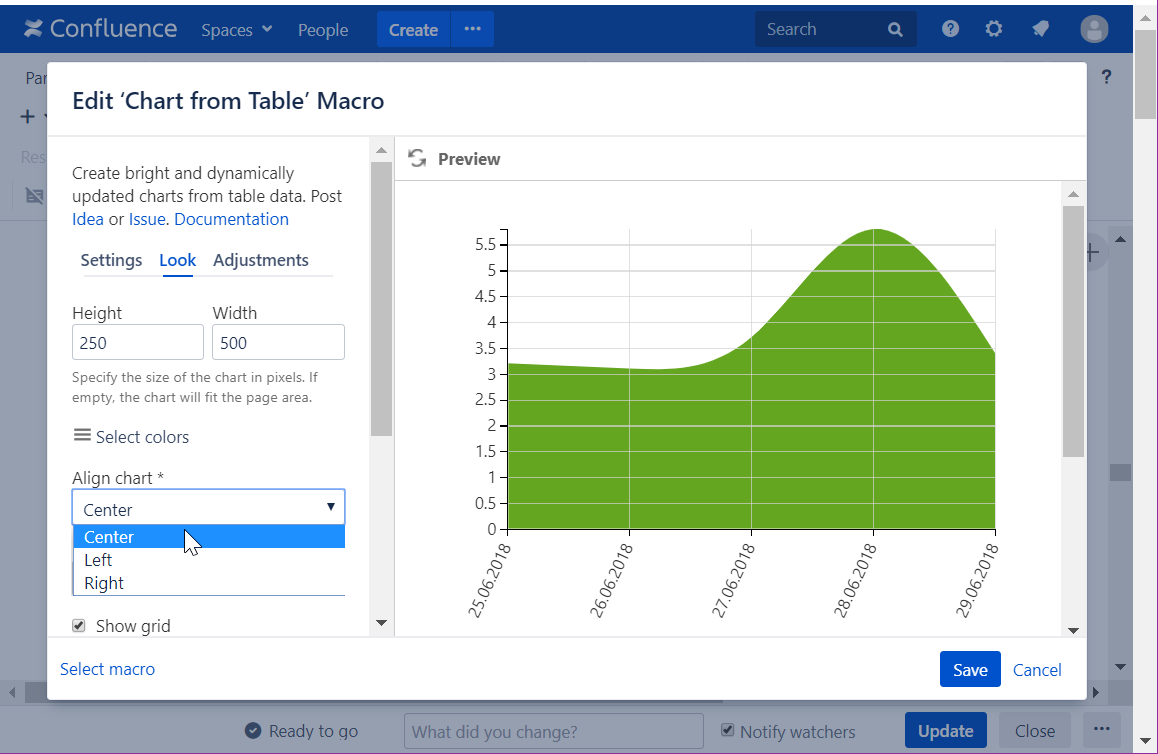This screenshot has height=754, width=1158.
Task: Click the Cancel link
Action: [x=1037, y=670]
